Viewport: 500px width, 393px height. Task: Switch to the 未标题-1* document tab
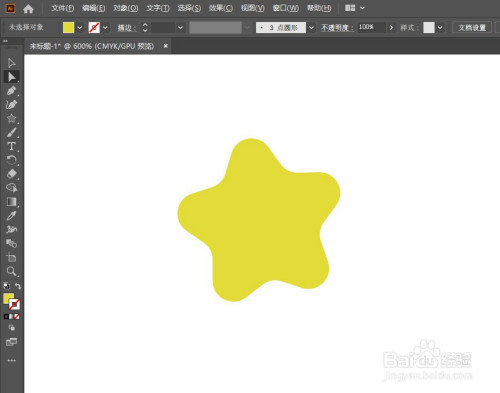(92, 46)
